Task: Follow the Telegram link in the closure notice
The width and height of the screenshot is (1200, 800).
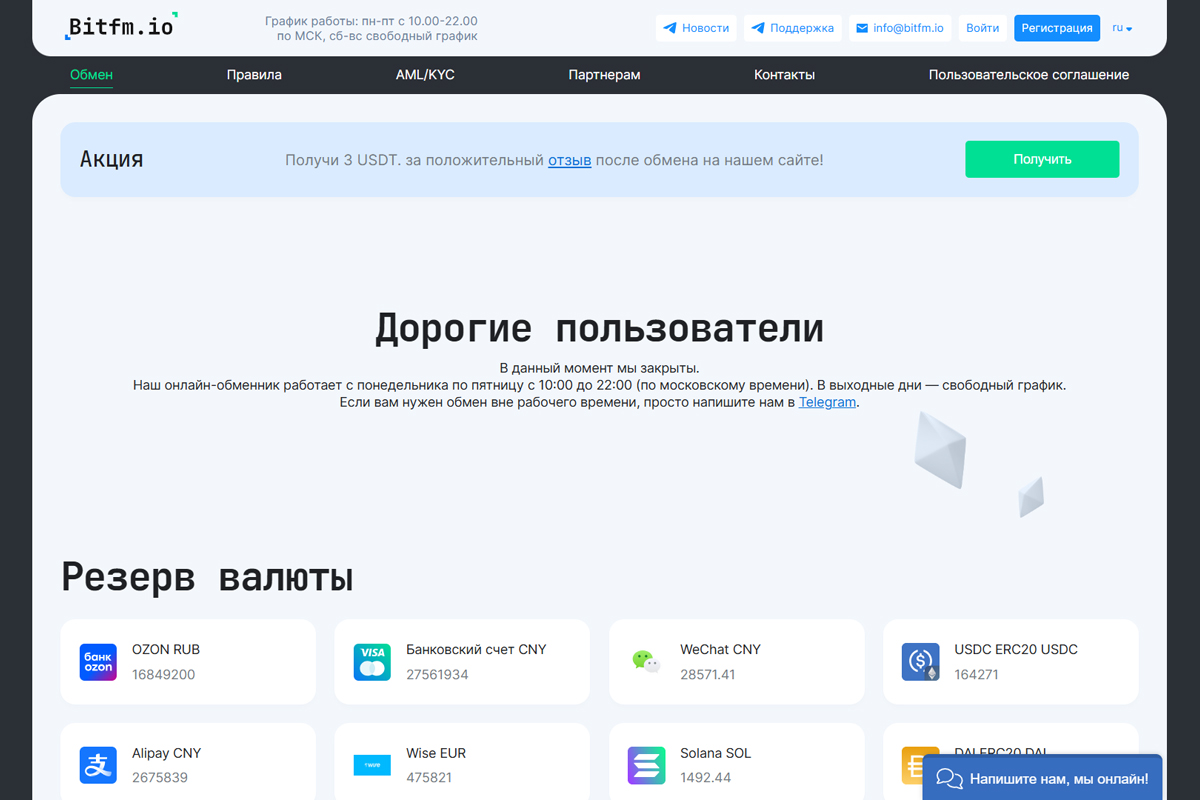Action: pos(827,401)
